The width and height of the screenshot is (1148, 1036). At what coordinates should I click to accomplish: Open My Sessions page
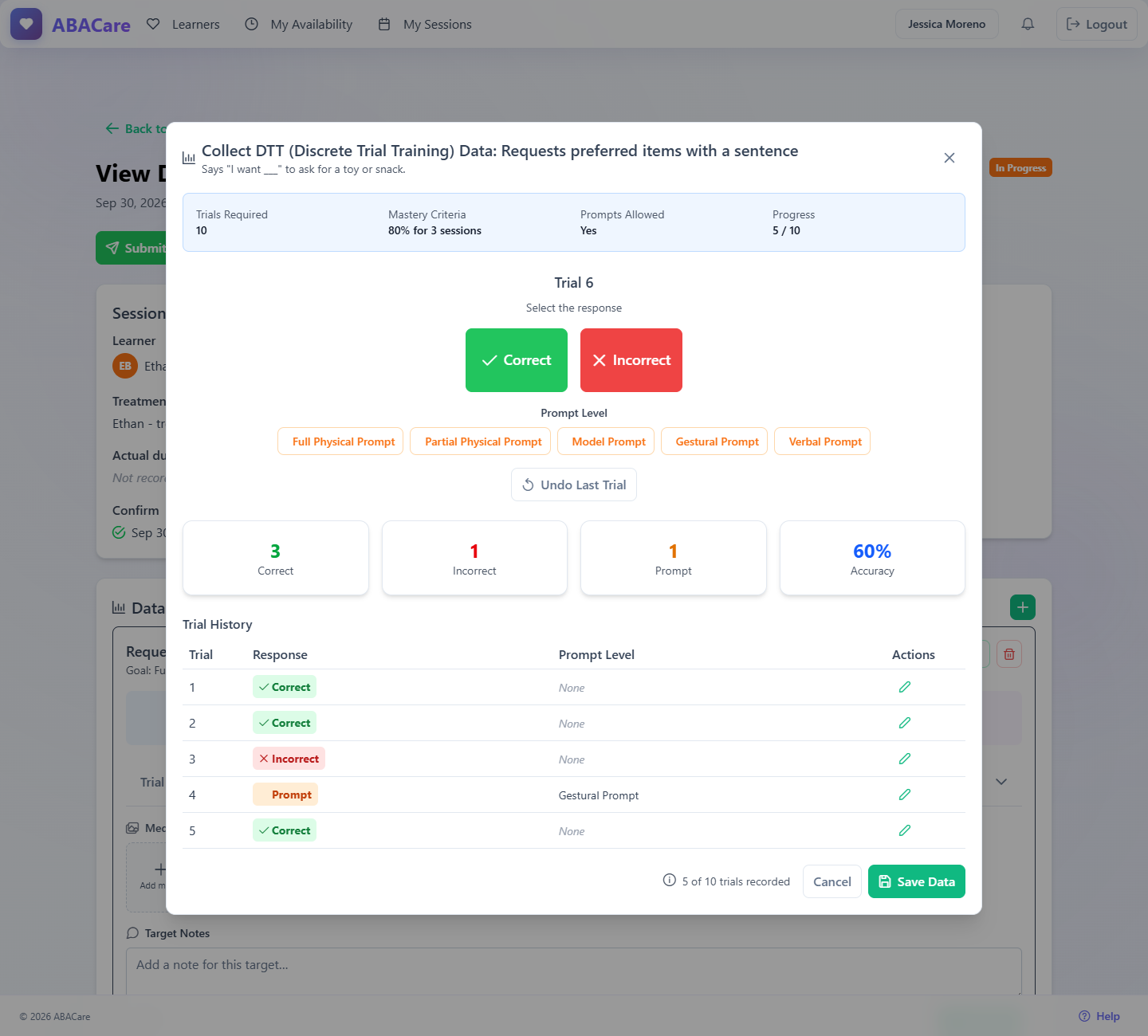click(425, 24)
